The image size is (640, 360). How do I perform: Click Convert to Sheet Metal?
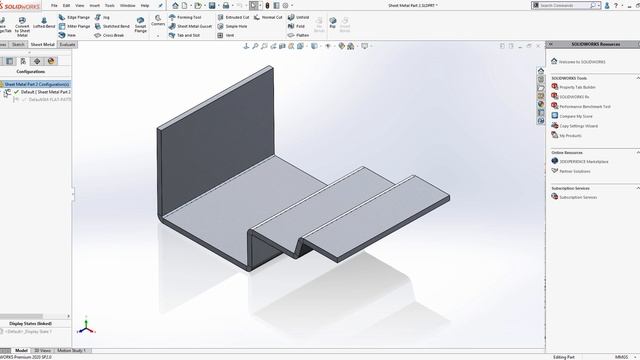tap(22, 27)
